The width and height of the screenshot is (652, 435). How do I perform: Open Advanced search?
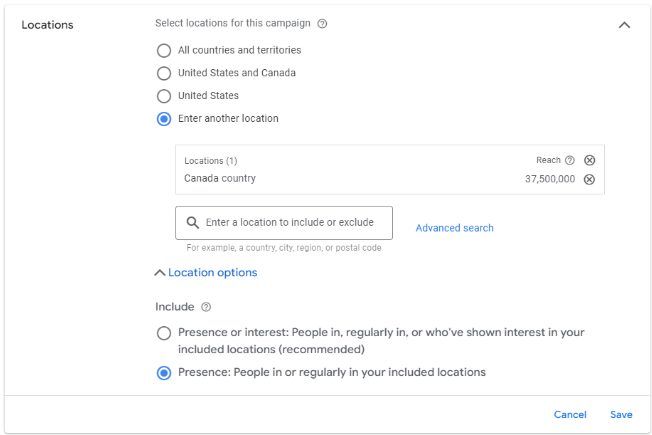tap(454, 228)
